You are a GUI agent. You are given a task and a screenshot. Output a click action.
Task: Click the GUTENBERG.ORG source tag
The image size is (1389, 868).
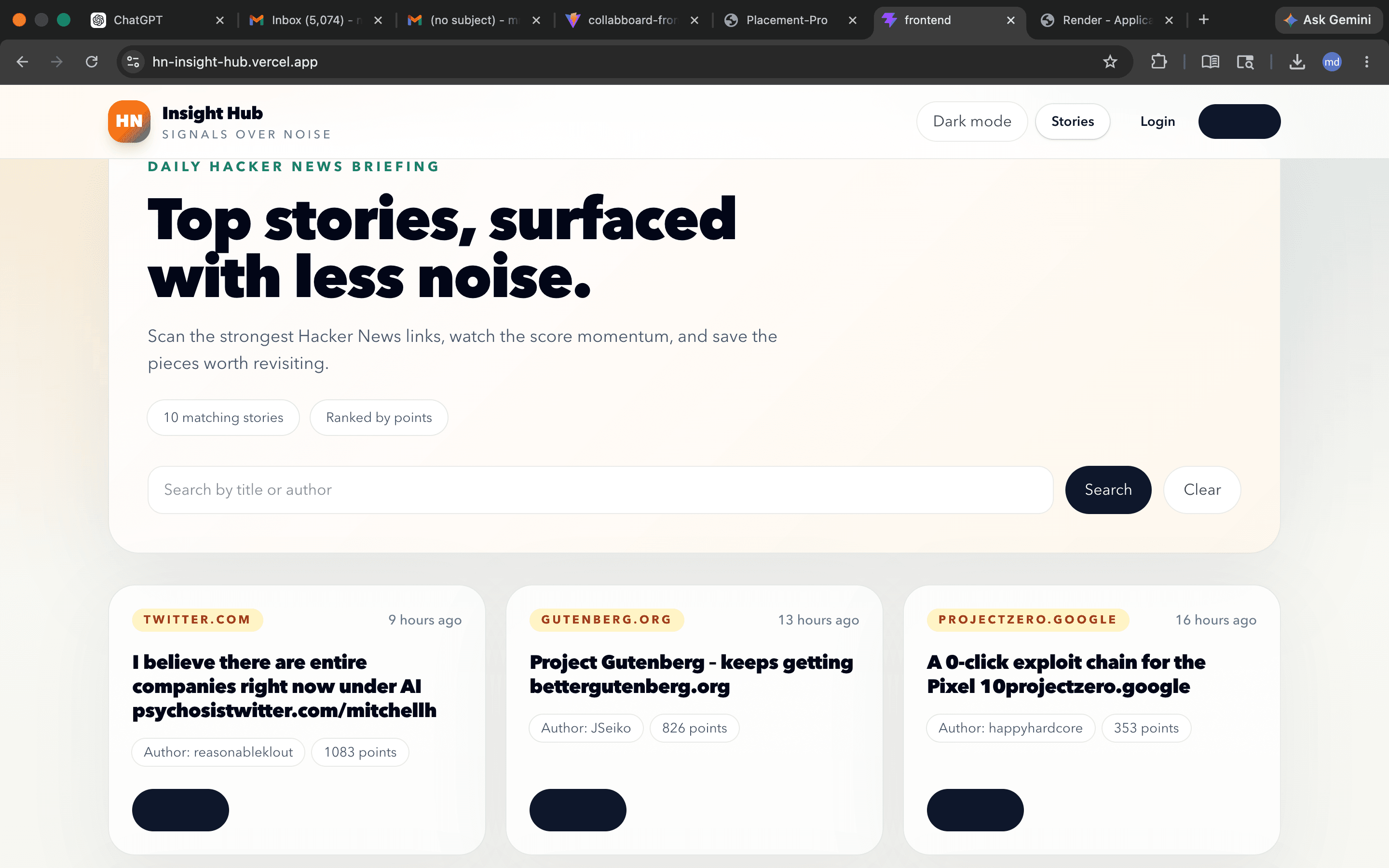pyautogui.click(x=607, y=620)
